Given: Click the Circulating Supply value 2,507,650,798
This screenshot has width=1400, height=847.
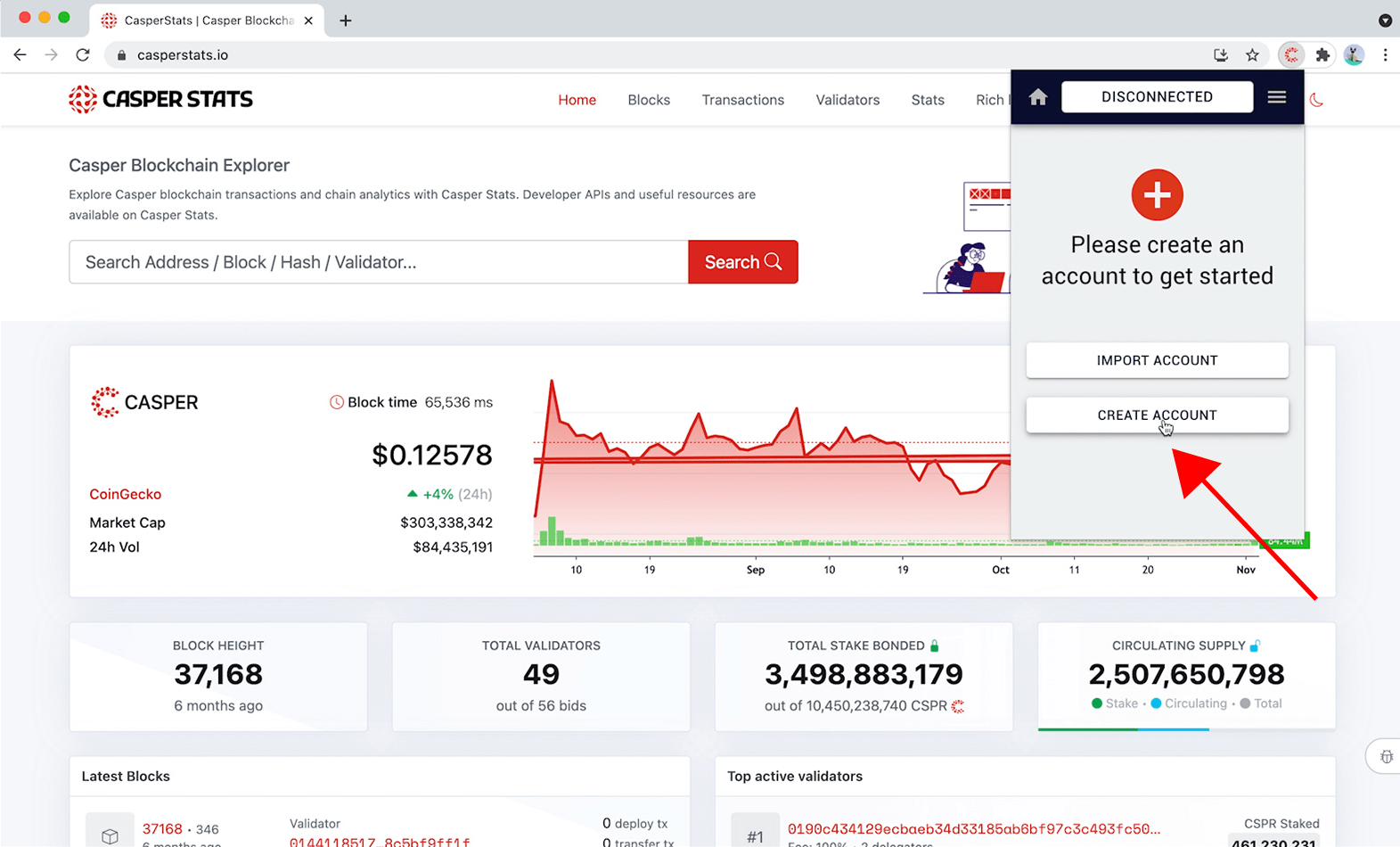Looking at the screenshot, I should point(1186,674).
